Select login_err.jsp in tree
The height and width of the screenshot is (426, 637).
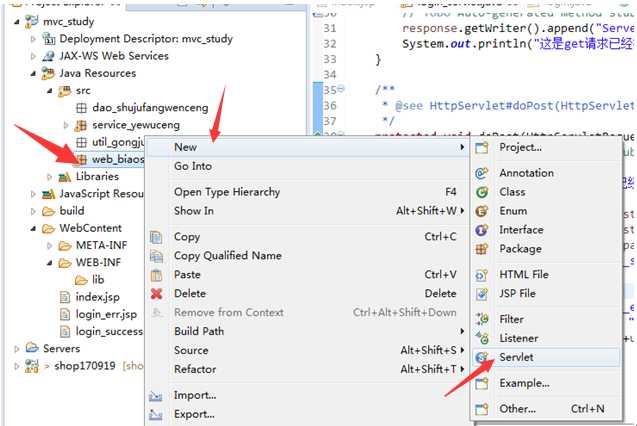(x=106, y=314)
